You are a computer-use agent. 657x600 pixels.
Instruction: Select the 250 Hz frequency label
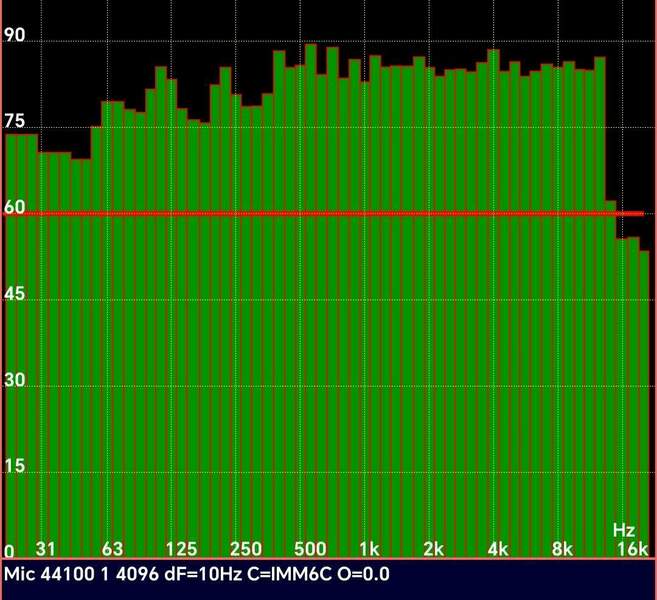tap(246, 549)
